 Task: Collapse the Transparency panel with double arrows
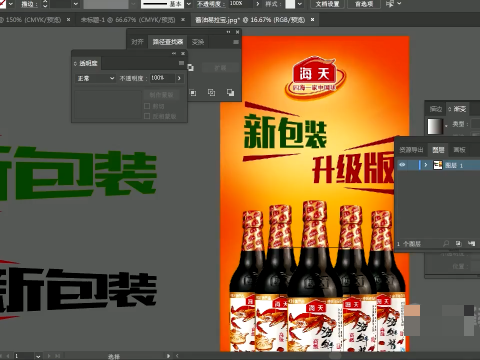pyautogui.click(x=174, y=53)
